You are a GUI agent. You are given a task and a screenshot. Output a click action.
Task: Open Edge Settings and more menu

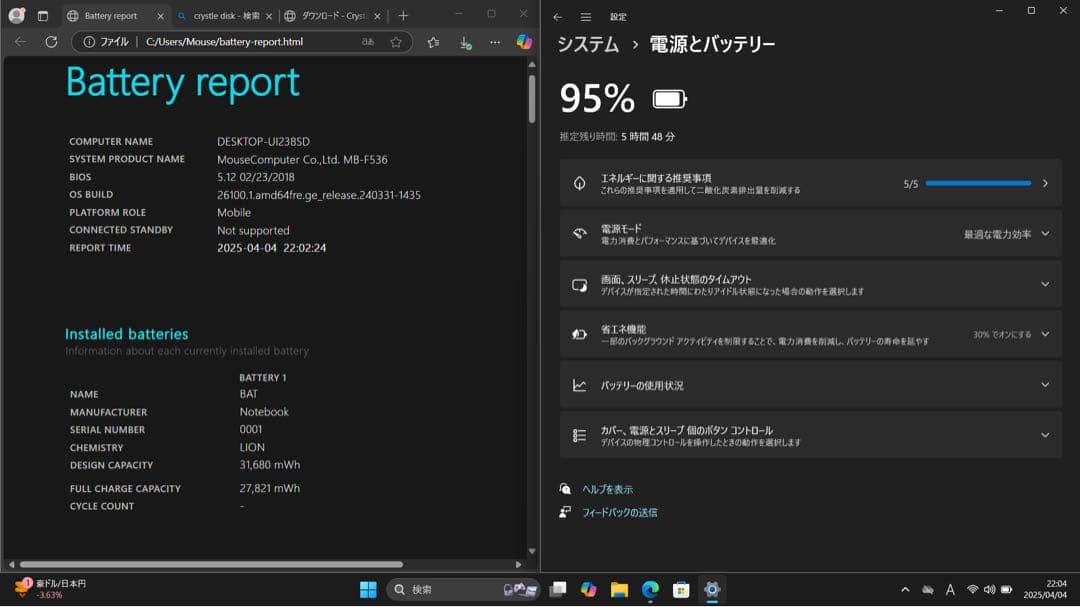point(493,42)
